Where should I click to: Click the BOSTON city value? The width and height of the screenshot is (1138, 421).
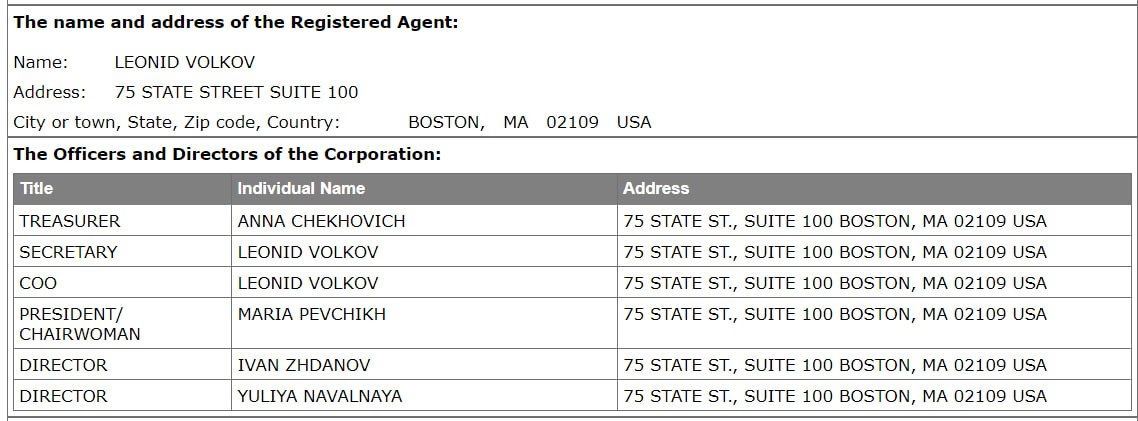pyautogui.click(x=446, y=123)
